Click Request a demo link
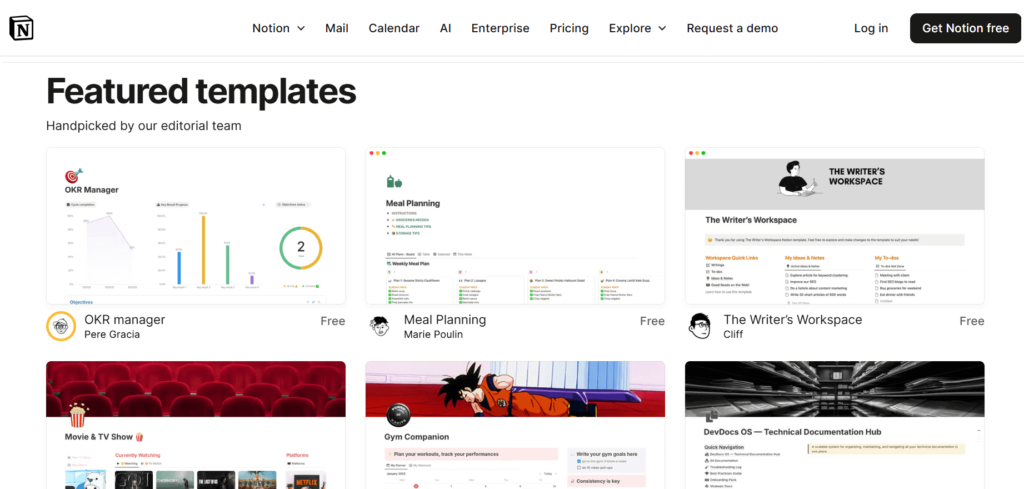The height and width of the screenshot is (489, 1024). point(732,28)
